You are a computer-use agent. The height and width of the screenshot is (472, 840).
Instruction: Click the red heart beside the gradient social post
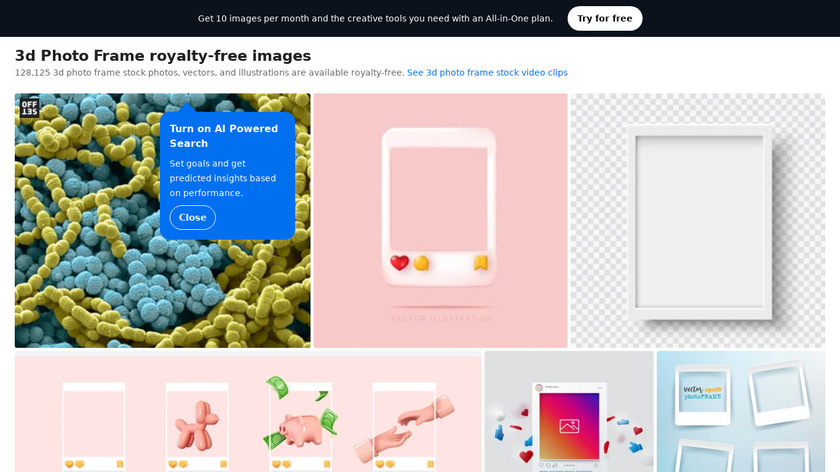(526, 456)
